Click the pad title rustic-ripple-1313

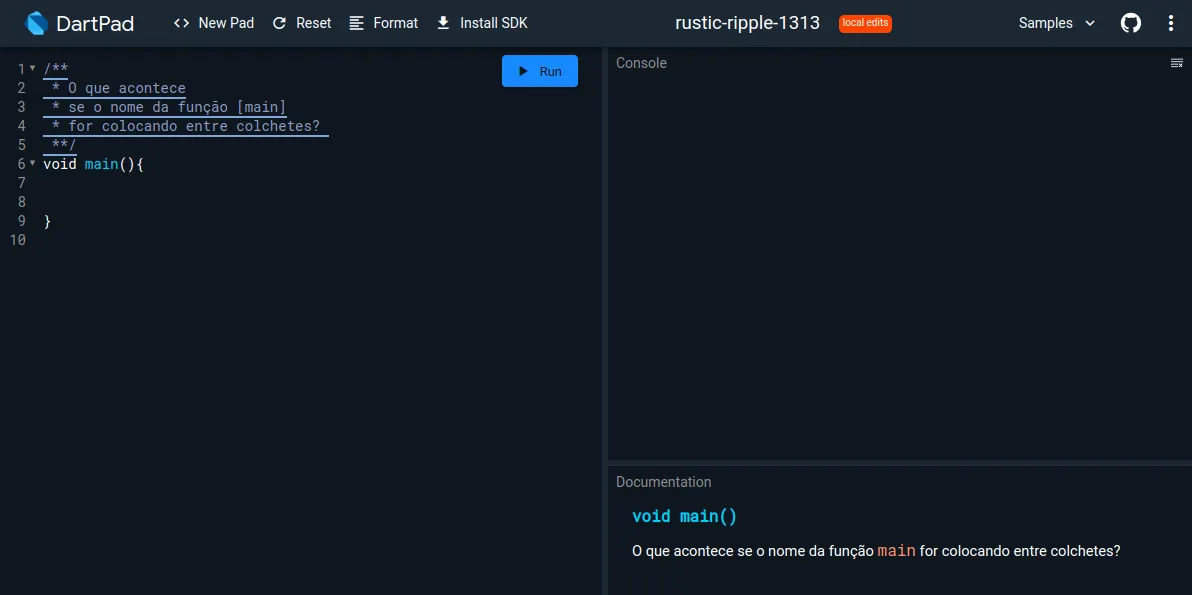click(x=747, y=23)
